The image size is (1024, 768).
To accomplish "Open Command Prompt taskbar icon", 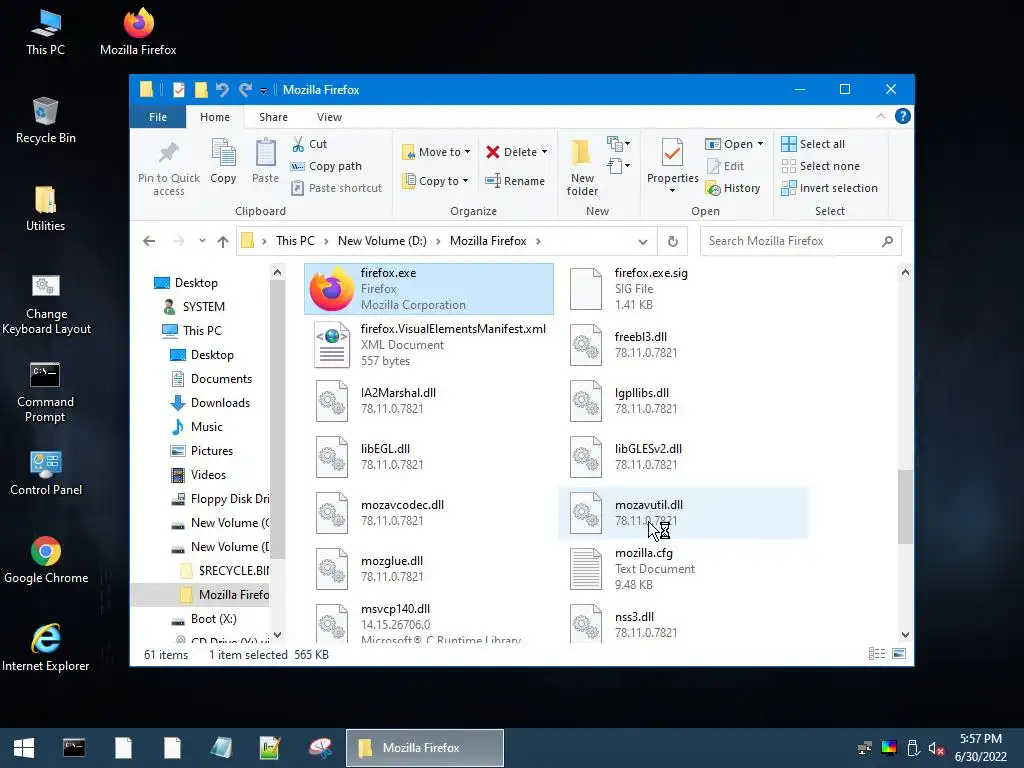I will (x=74, y=748).
